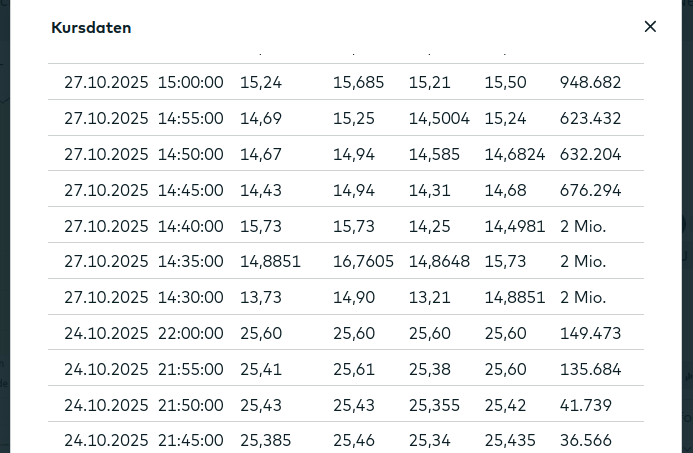Click volume value 135.684
The width and height of the screenshot is (693, 453).
(x=590, y=369)
